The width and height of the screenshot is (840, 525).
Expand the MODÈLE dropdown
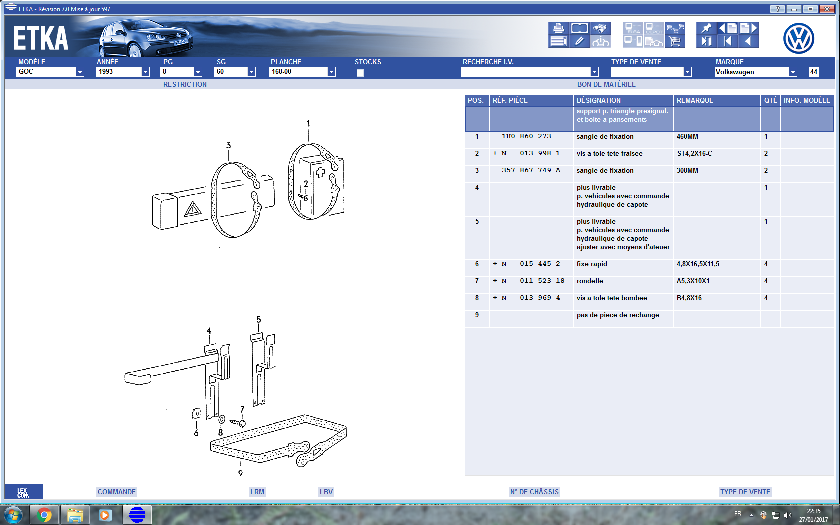coord(80,72)
